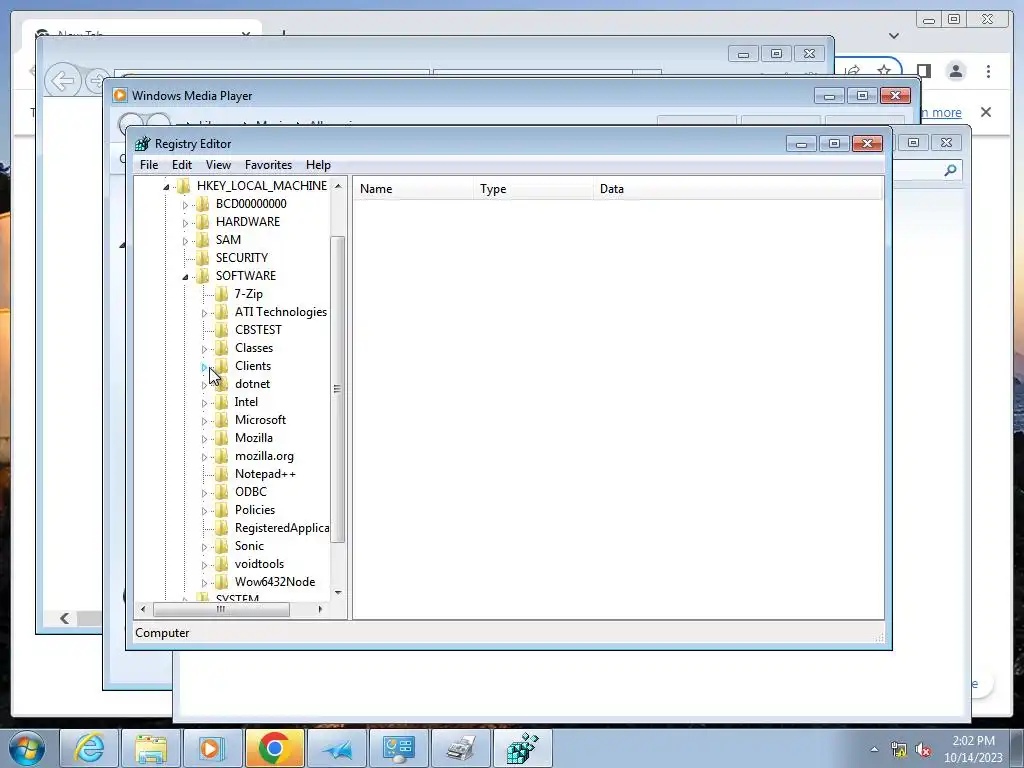Viewport: 1024px width, 768px height.
Task: Open the Help menu in Registry Editor
Action: click(318, 165)
